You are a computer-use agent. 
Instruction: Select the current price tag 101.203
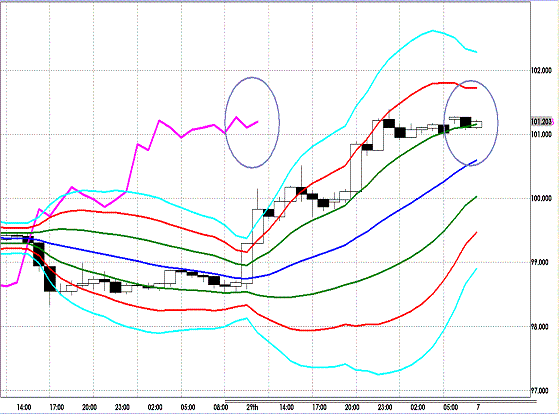pyautogui.click(x=541, y=122)
